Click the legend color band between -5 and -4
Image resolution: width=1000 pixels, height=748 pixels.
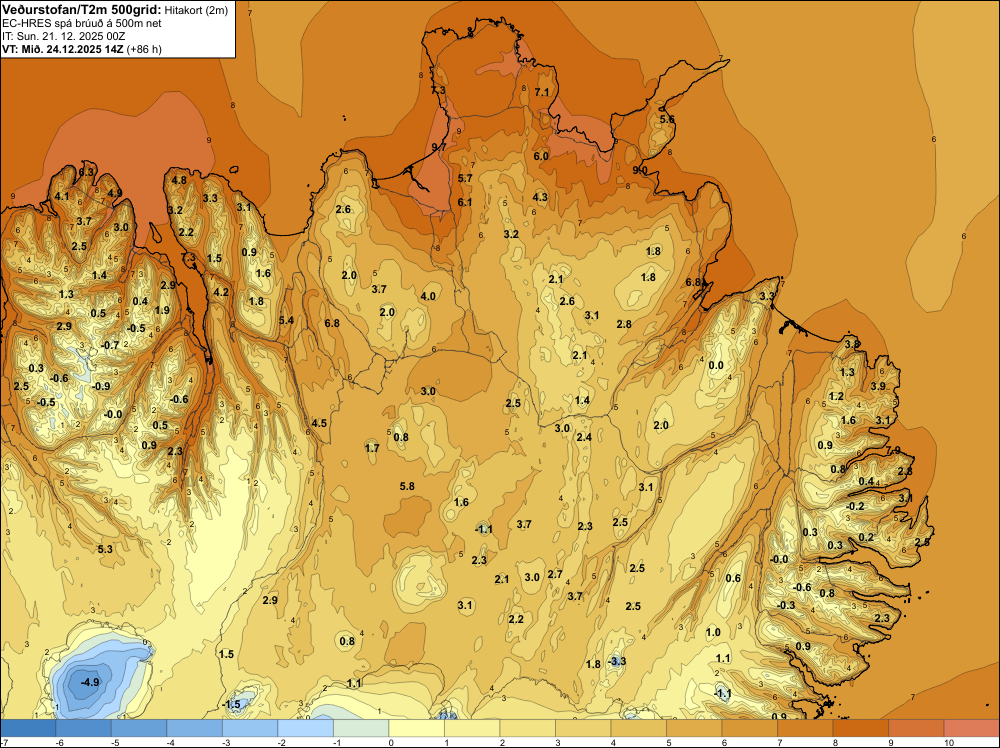click(x=139, y=728)
